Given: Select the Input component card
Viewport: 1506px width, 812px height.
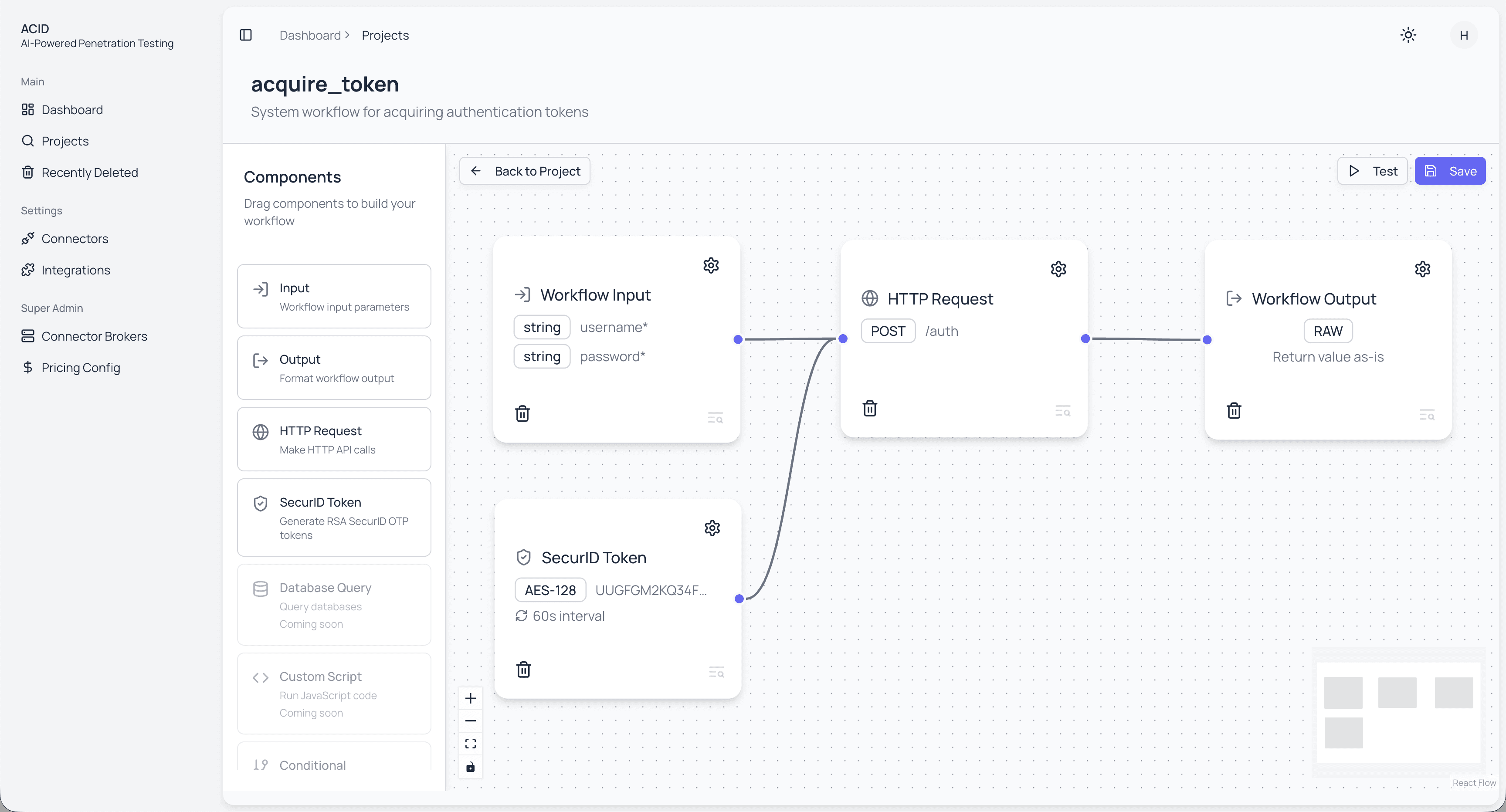Looking at the screenshot, I should 334,296.
